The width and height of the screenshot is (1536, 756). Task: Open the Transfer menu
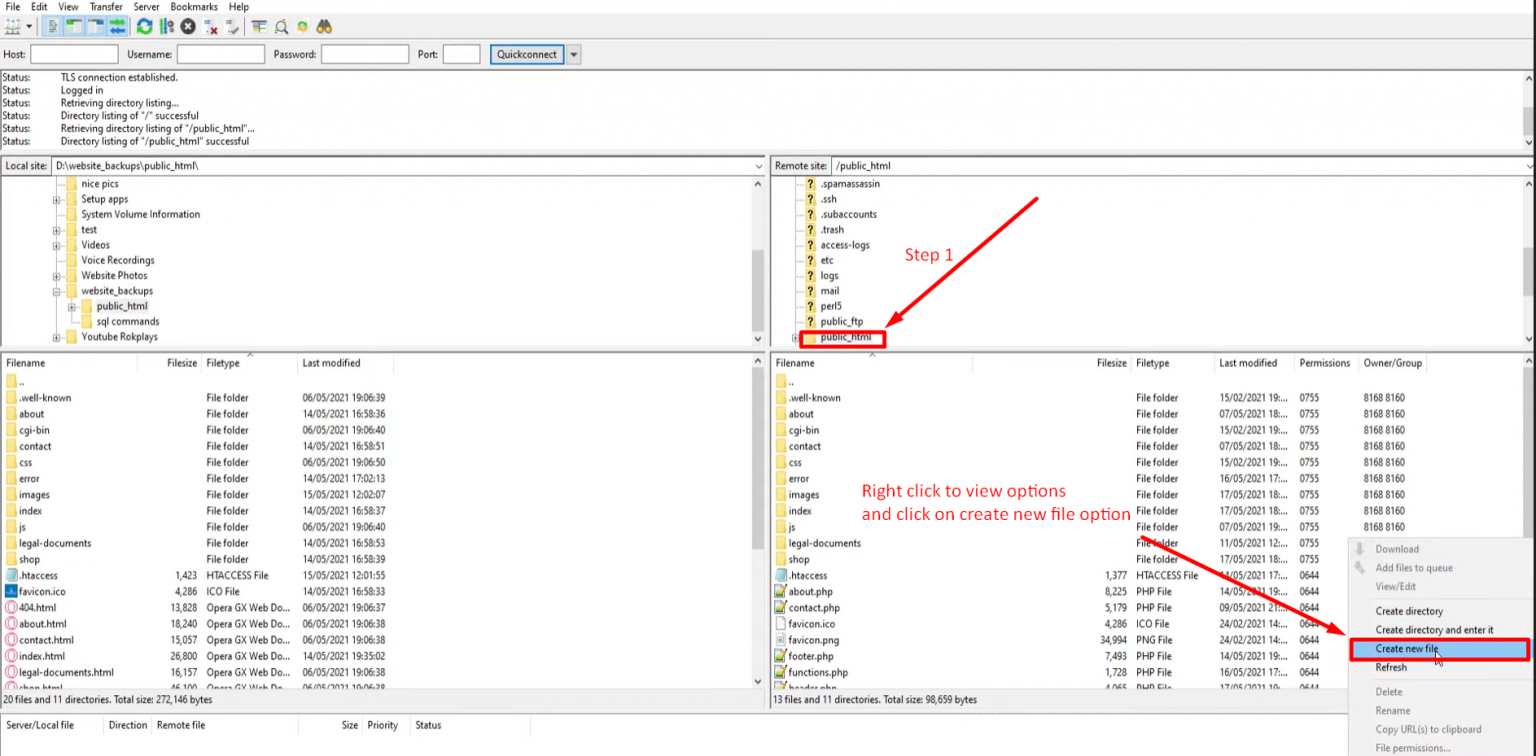click(x=105, y=6)
